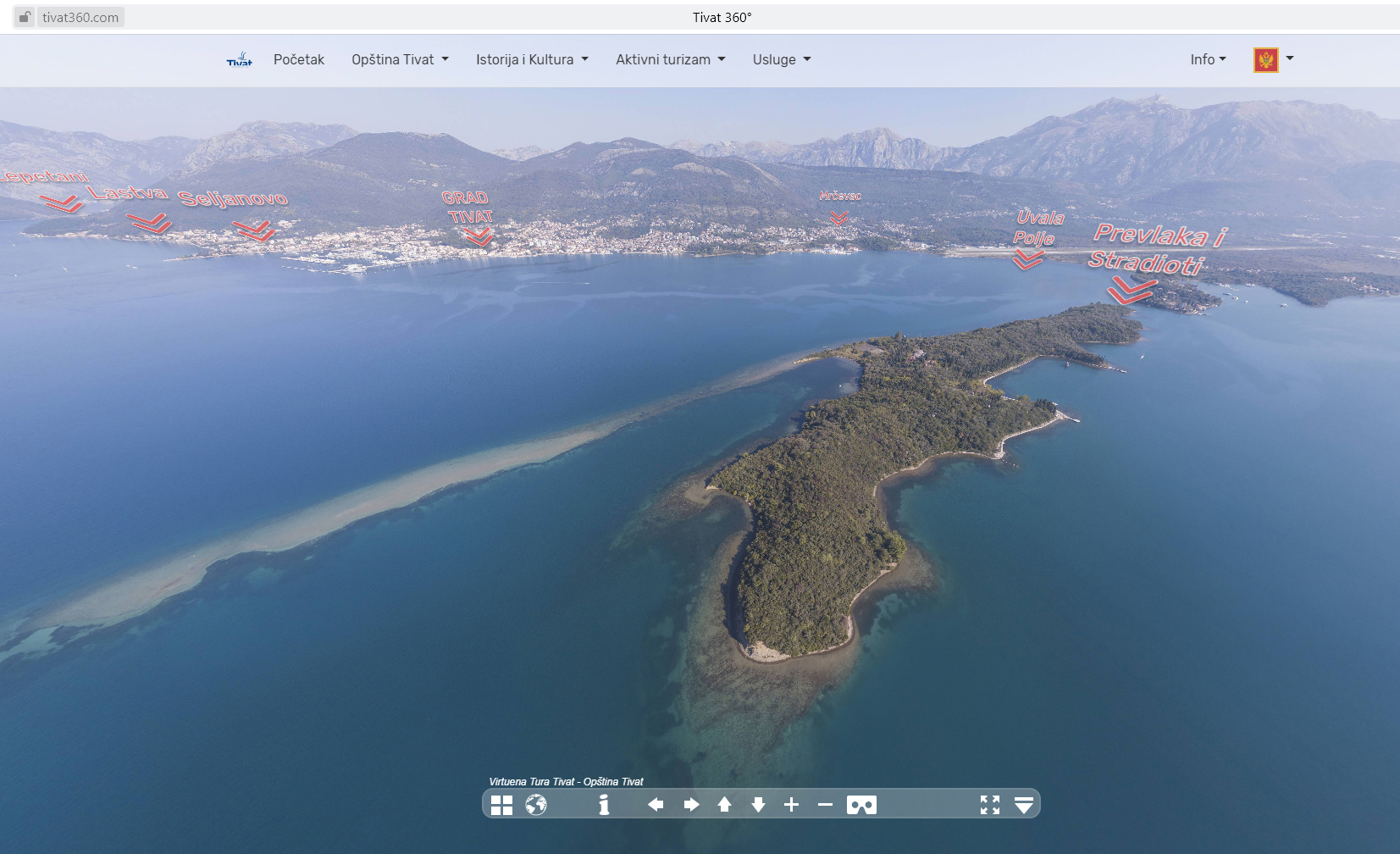Zoom in with plus icon
1400x854 pixels.
(791, 805)
